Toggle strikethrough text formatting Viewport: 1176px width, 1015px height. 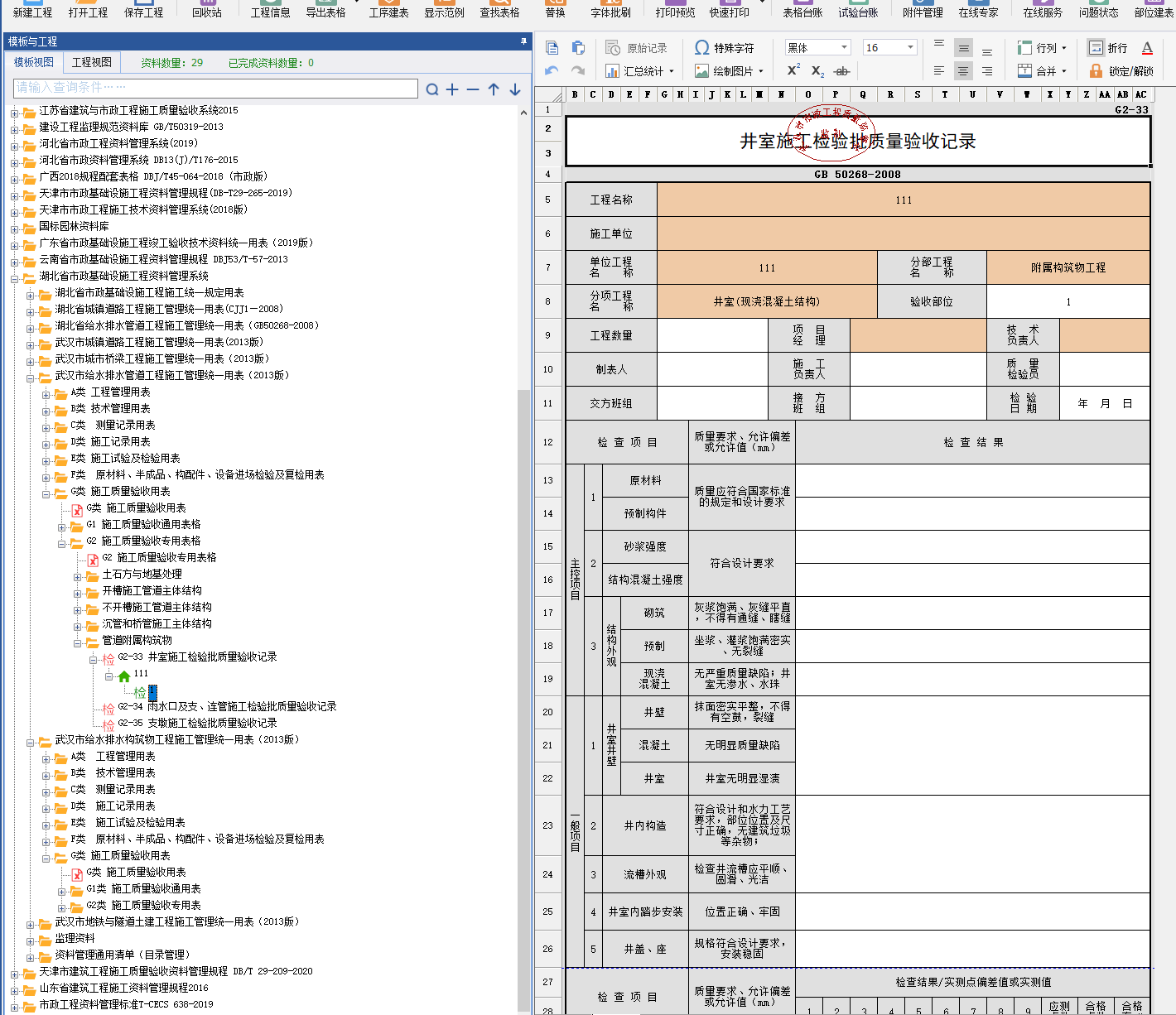click(x=841, y=71)
